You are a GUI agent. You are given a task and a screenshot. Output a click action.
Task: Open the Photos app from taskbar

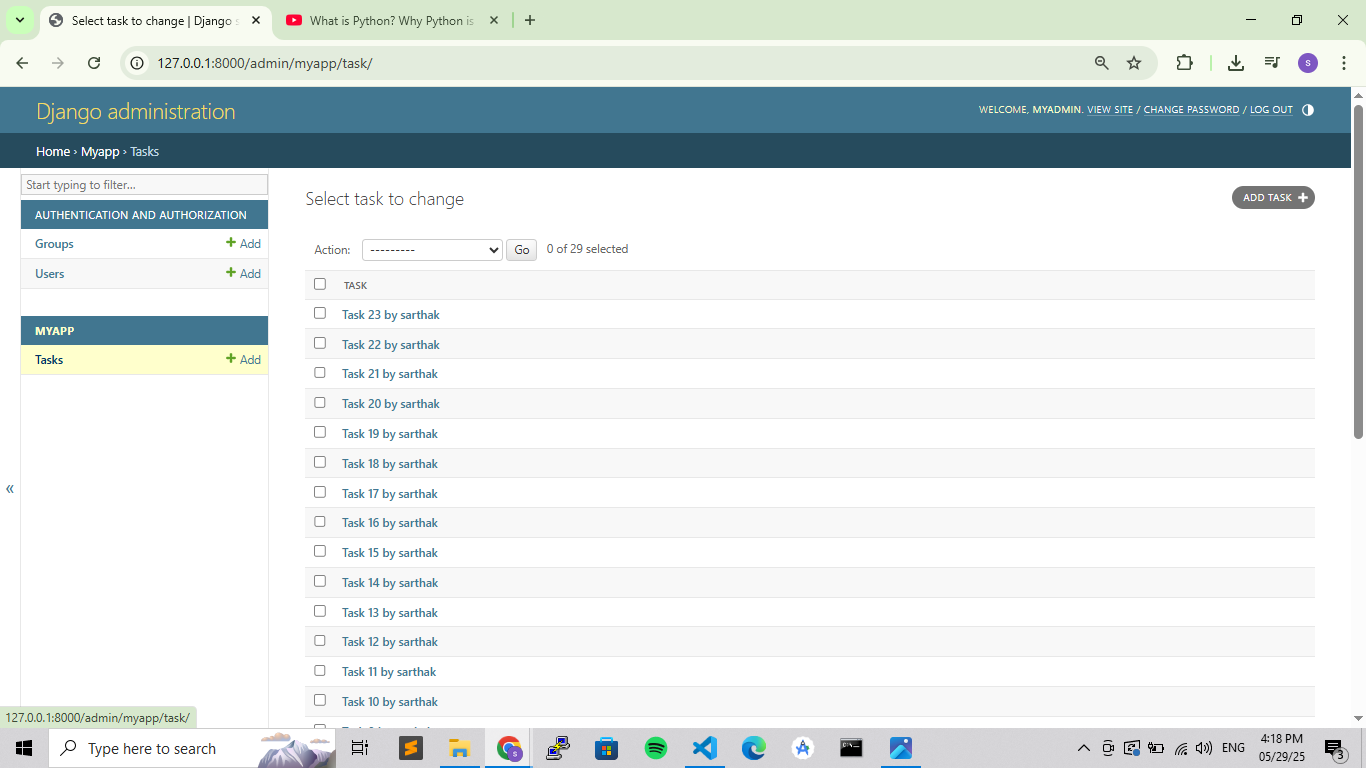pos(900,748)
